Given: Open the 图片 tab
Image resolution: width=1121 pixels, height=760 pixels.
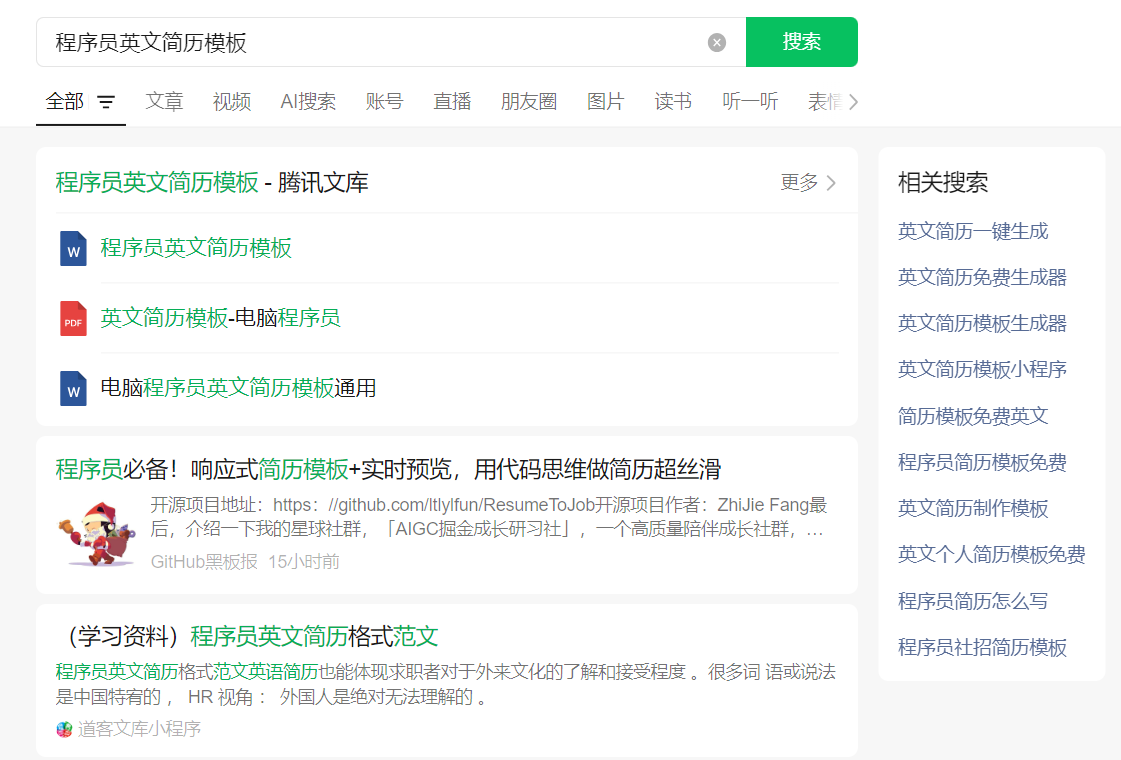Looking at the screenshot, I should tap(606, 102).
